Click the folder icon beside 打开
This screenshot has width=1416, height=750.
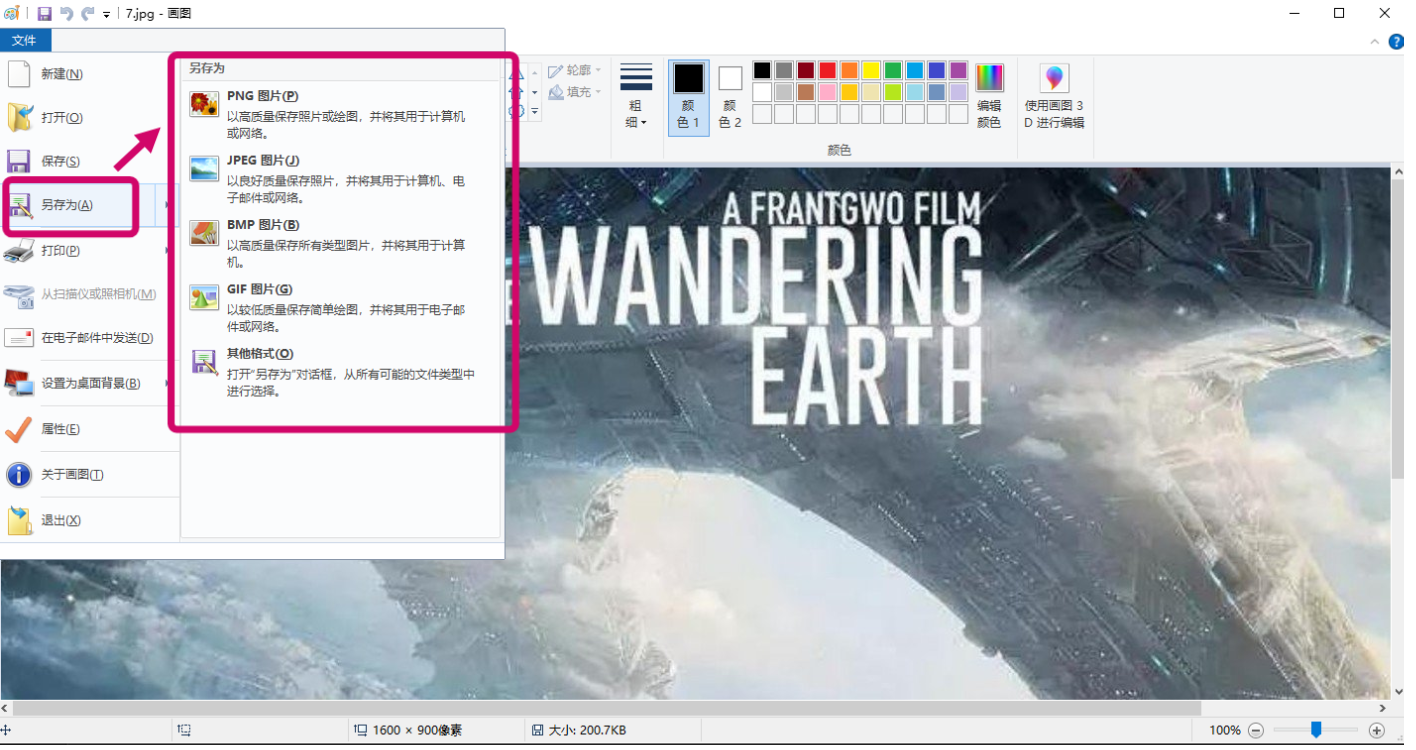pyautogui.click(x=19, y=118)
